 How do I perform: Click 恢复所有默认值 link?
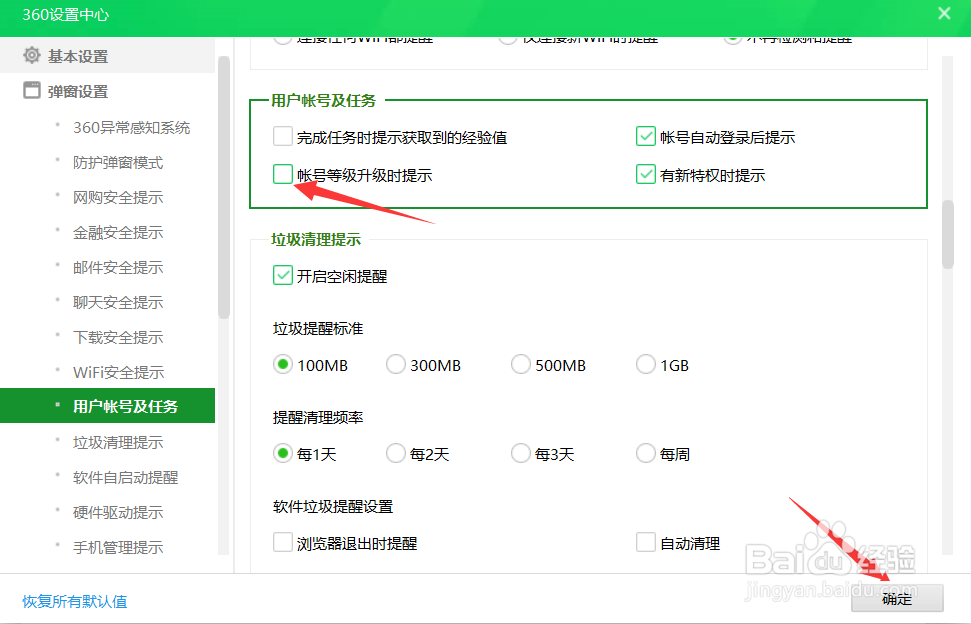74,602
